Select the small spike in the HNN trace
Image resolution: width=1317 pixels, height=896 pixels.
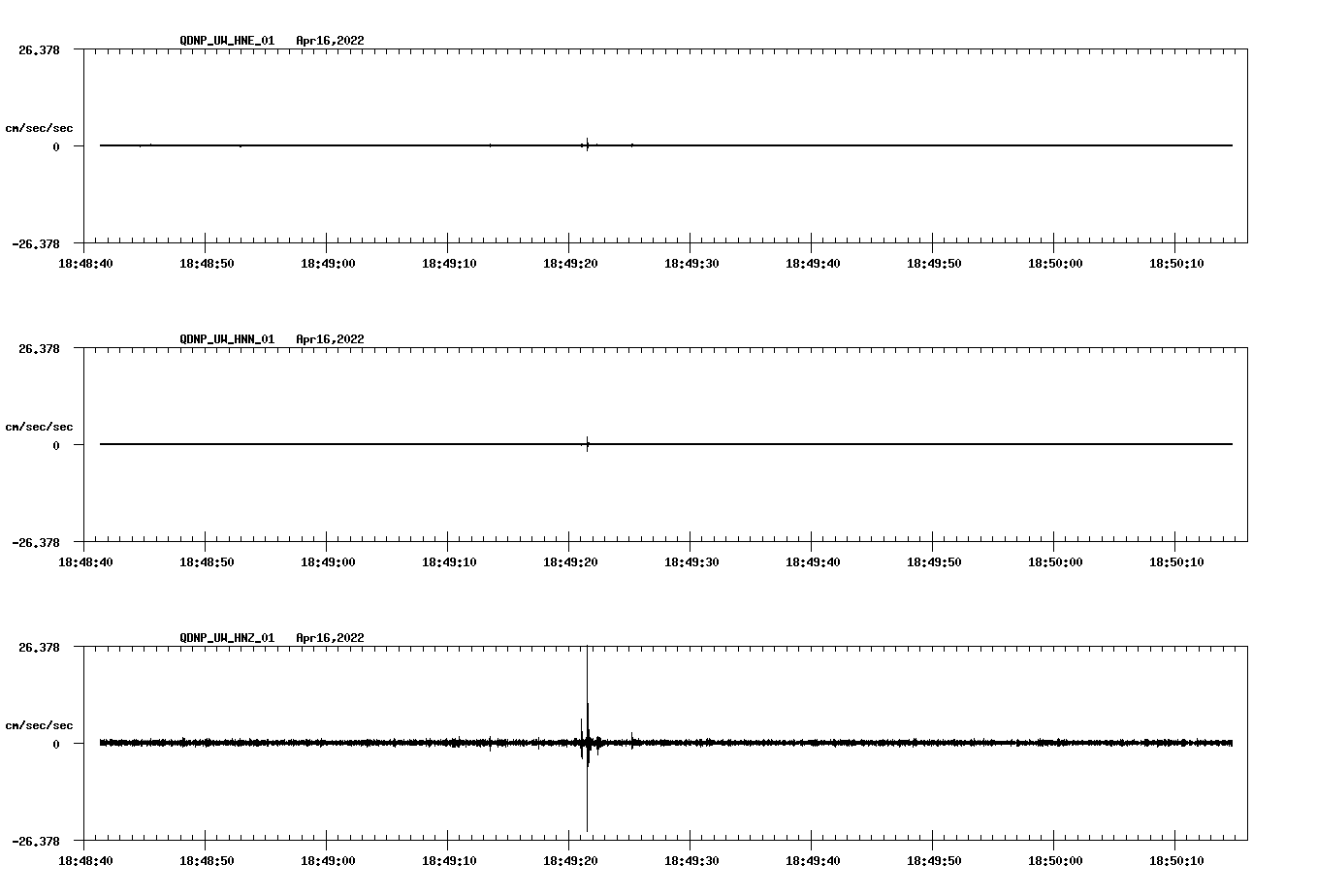587,444
